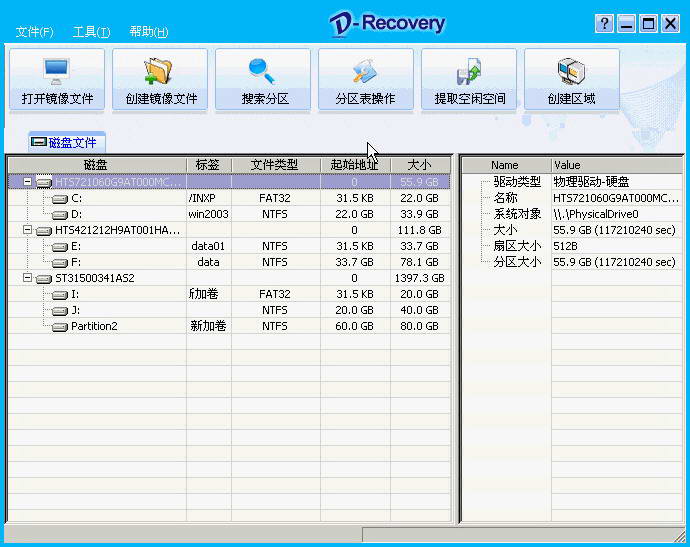Click the Value column header
The width and height of the screenshot is (690, 547).
click(x=617, y=165)
